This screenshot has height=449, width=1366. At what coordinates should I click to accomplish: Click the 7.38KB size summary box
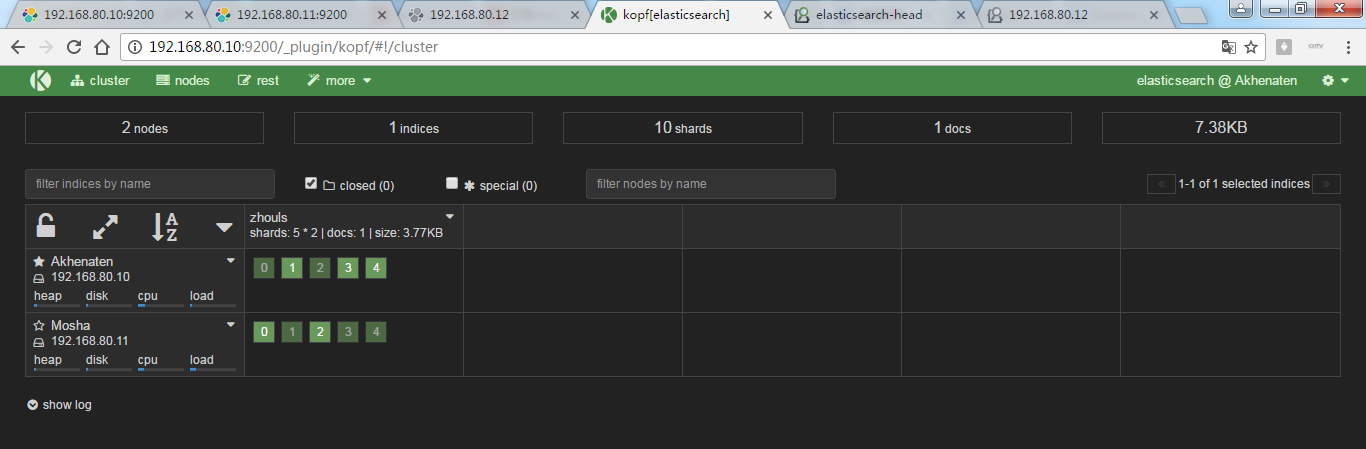1221,128
